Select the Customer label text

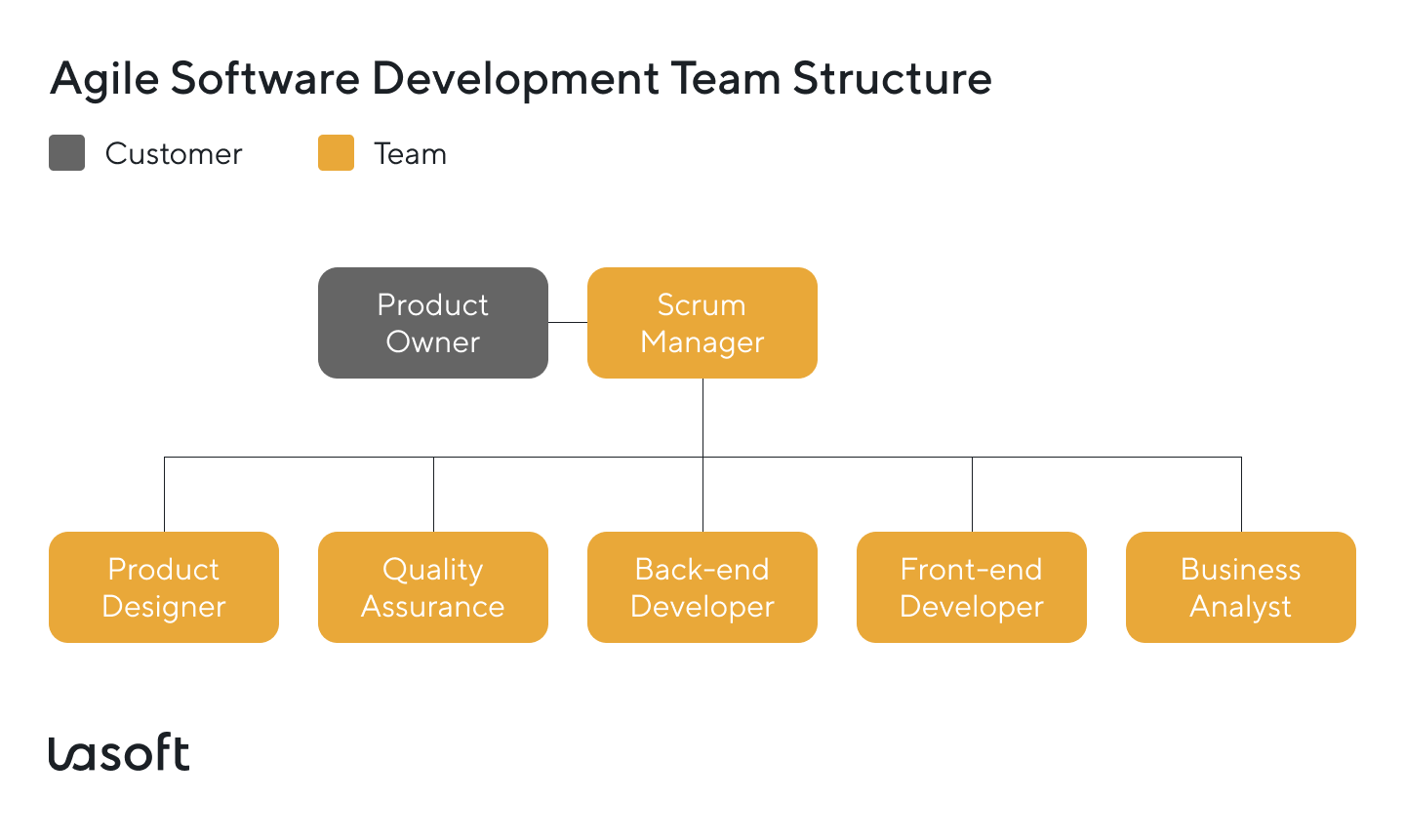tap(174, 153)
